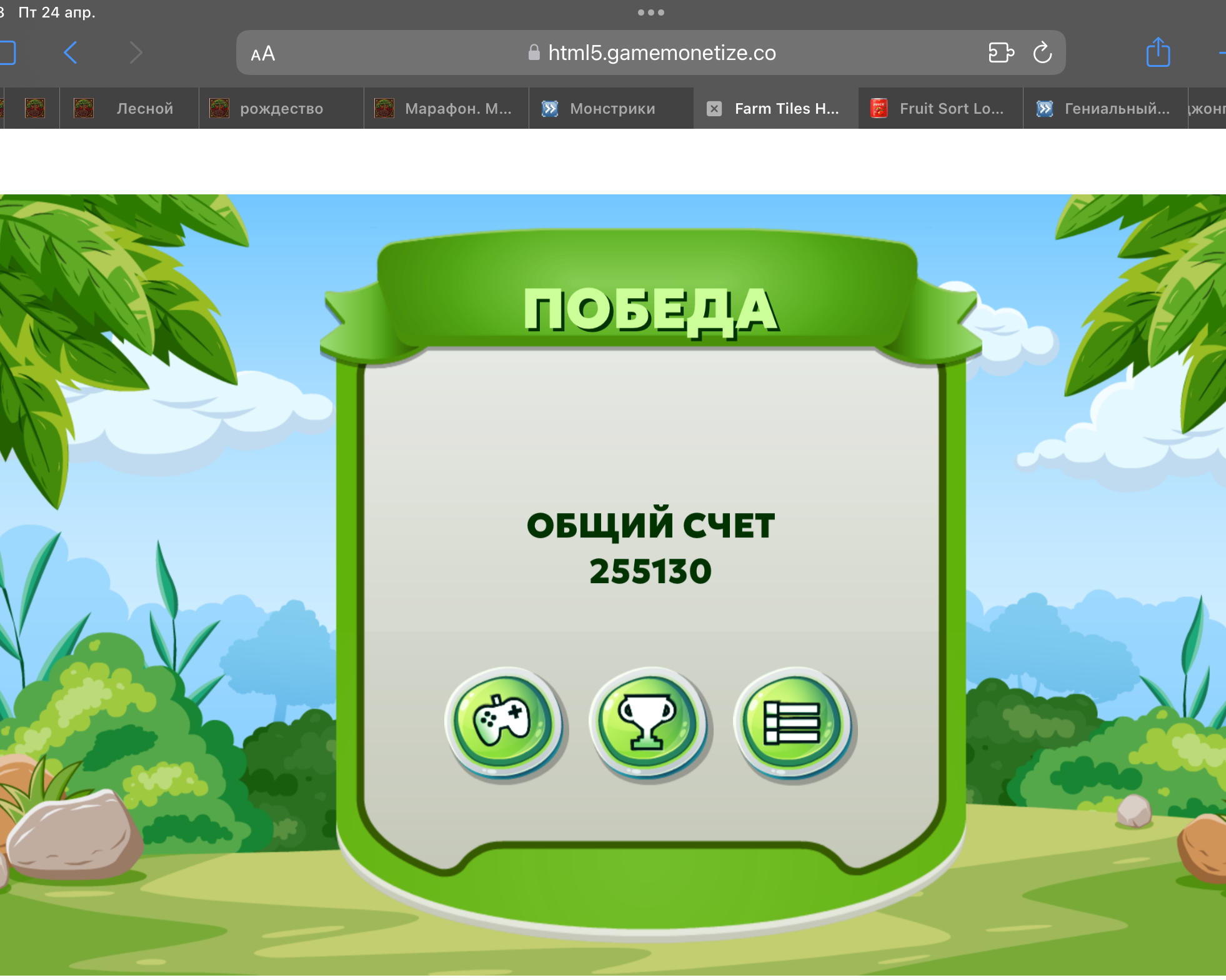Image resolution: width=1226 pixels, height=980 pixels.
Task: Click the gamepad play-again button
Action: click(x=504, y=722)
